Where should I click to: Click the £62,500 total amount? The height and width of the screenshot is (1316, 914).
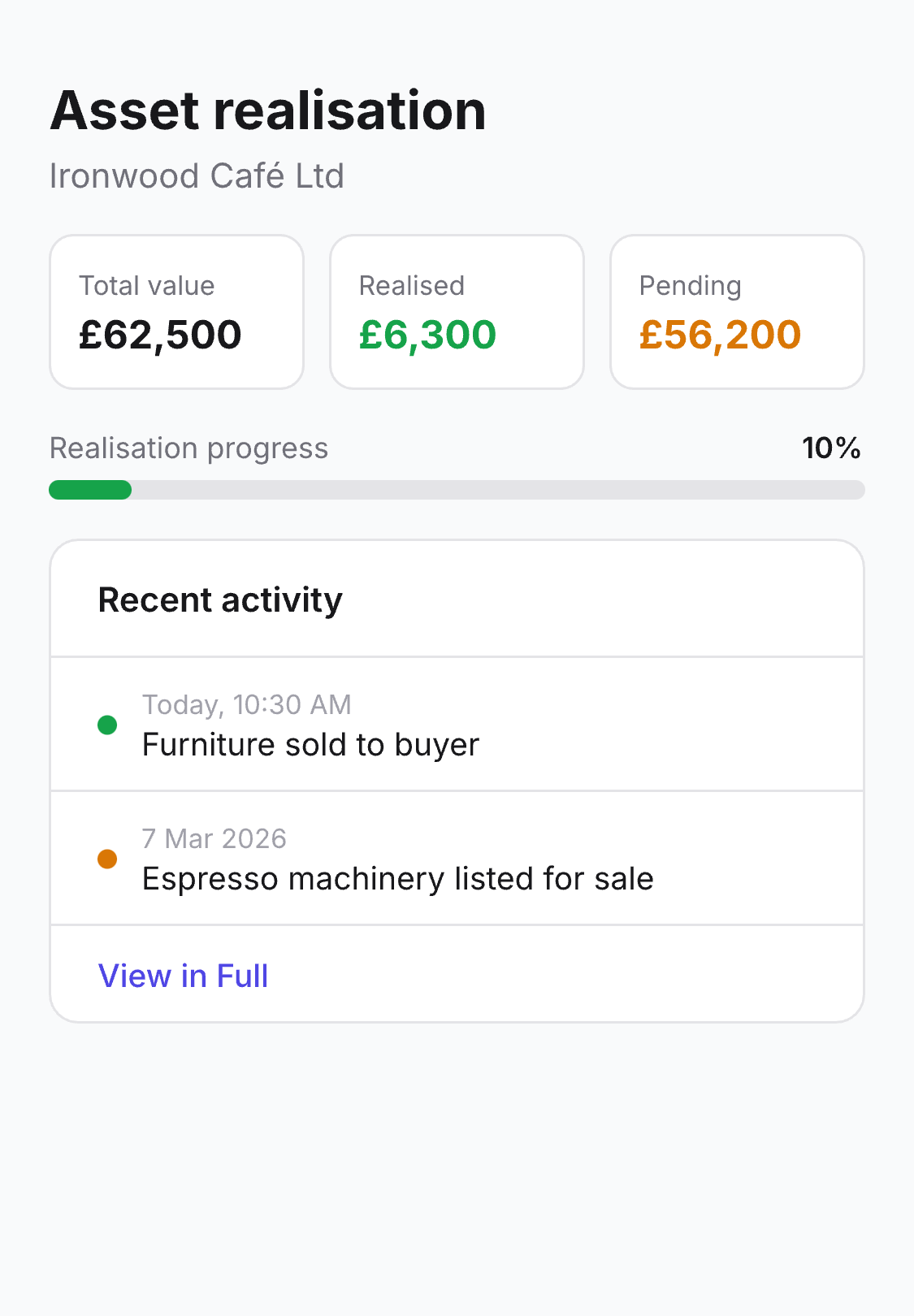point(160,335)
